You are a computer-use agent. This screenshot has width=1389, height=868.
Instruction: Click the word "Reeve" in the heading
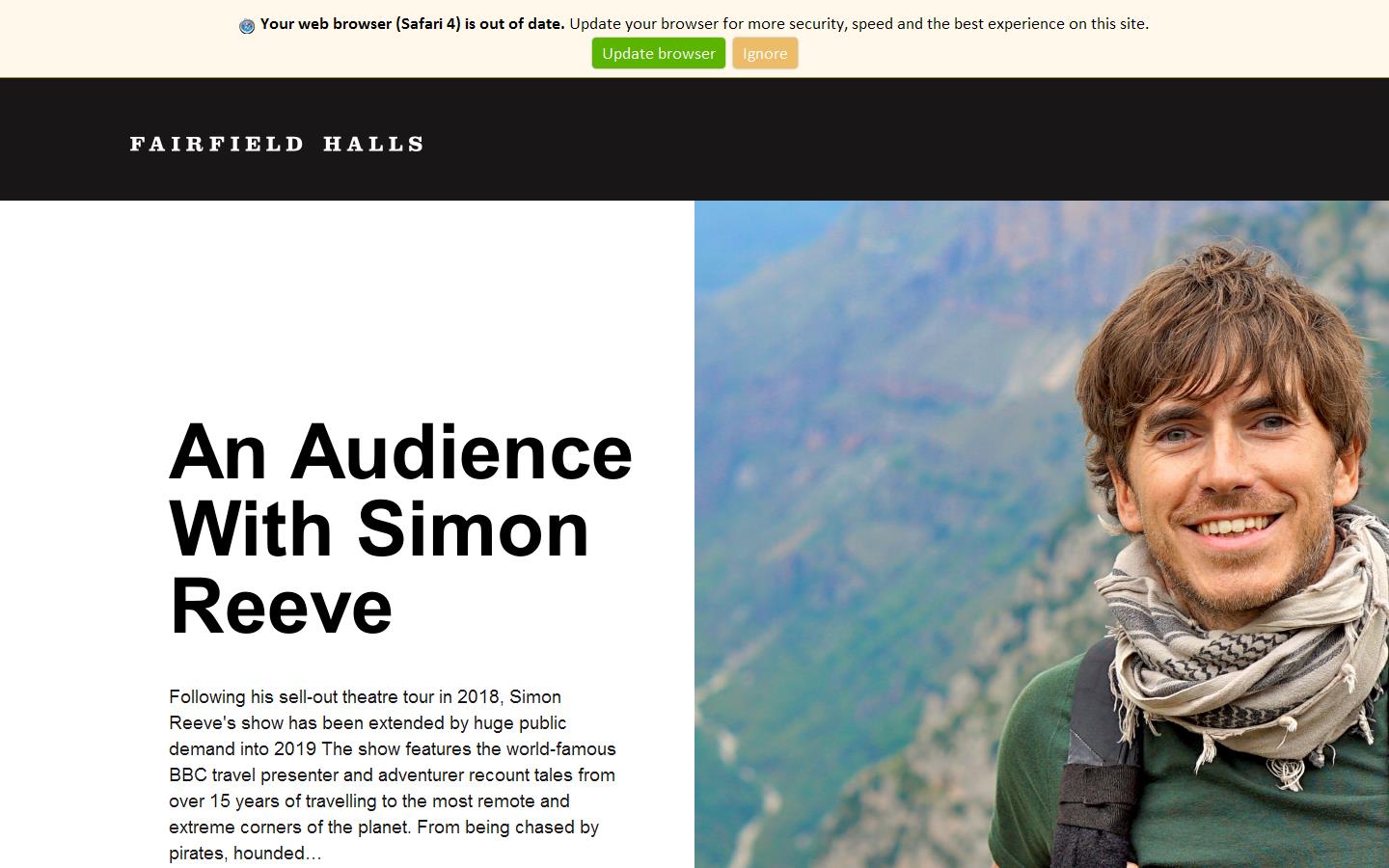point(281,606)
